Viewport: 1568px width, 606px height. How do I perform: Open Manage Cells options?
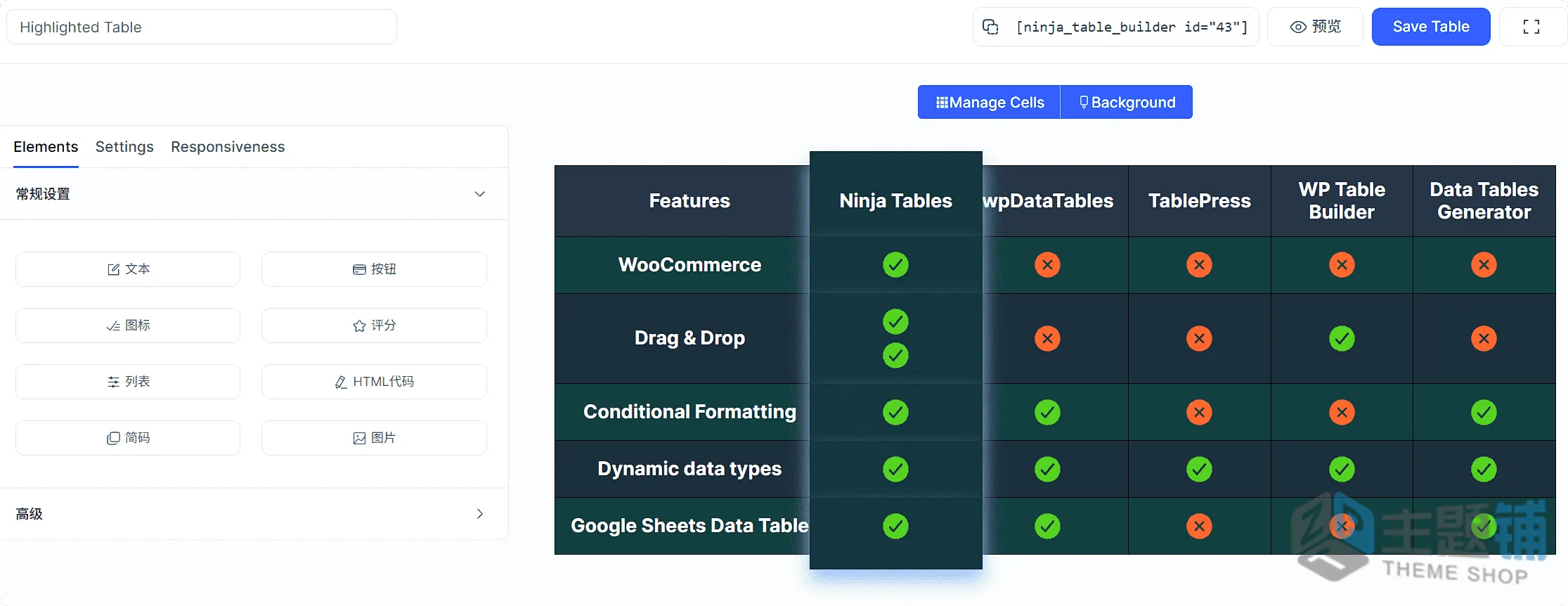pos(989,102)
